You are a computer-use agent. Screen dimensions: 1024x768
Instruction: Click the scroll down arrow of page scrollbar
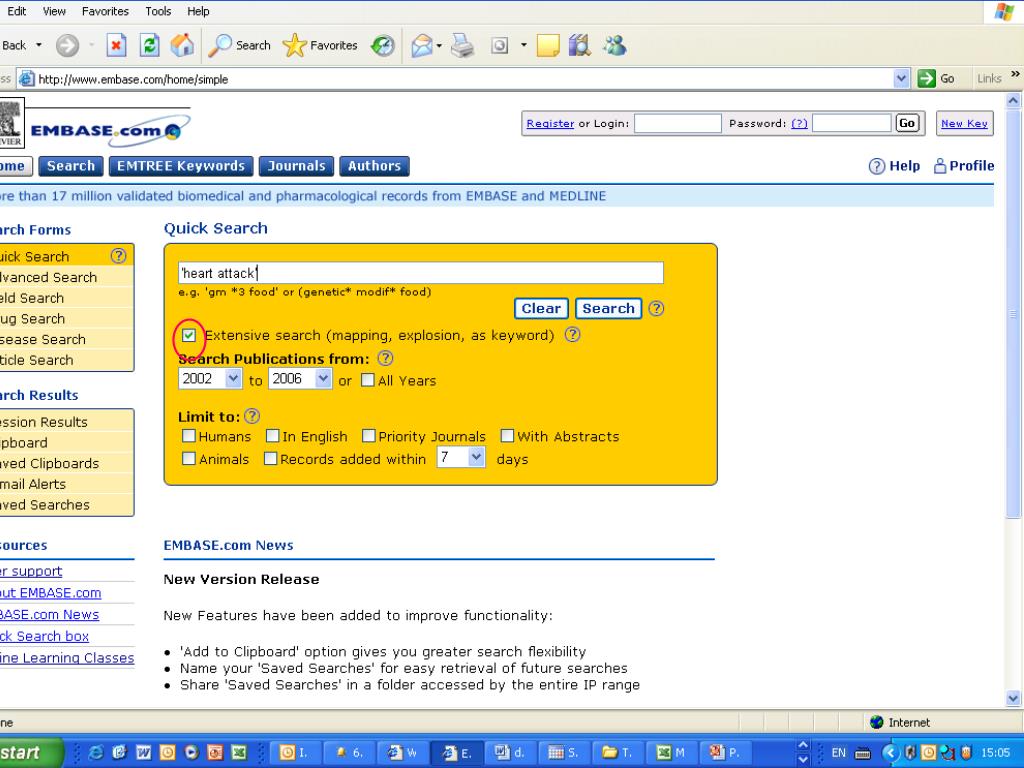[x=1014, y=698]
